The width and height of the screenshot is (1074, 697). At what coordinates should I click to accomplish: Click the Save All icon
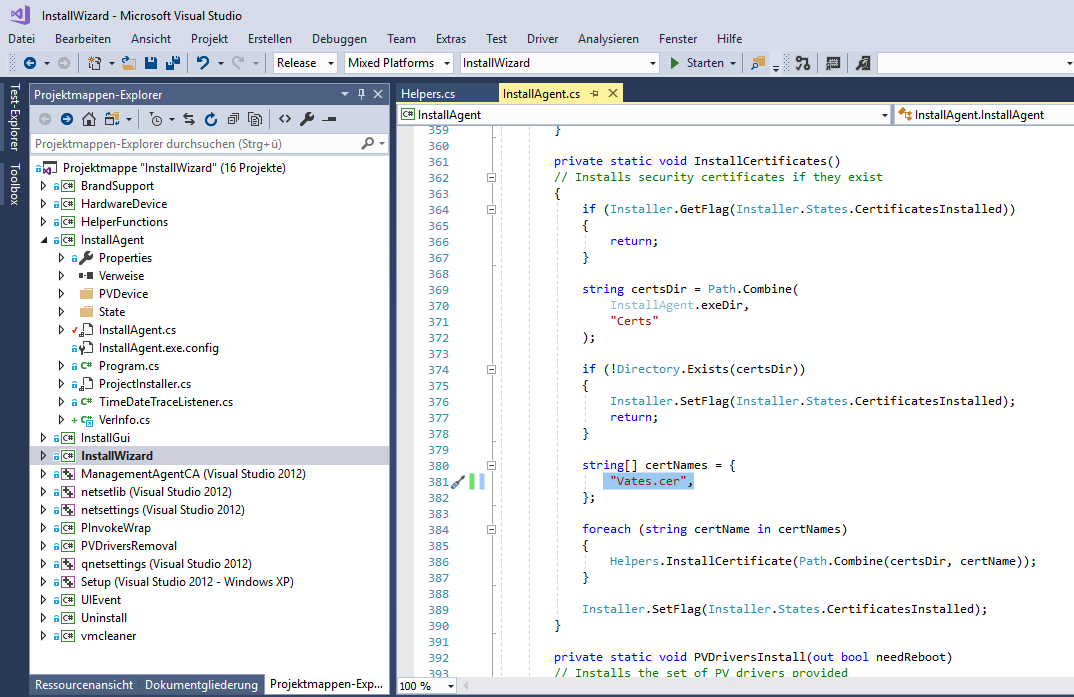[173, 63]
